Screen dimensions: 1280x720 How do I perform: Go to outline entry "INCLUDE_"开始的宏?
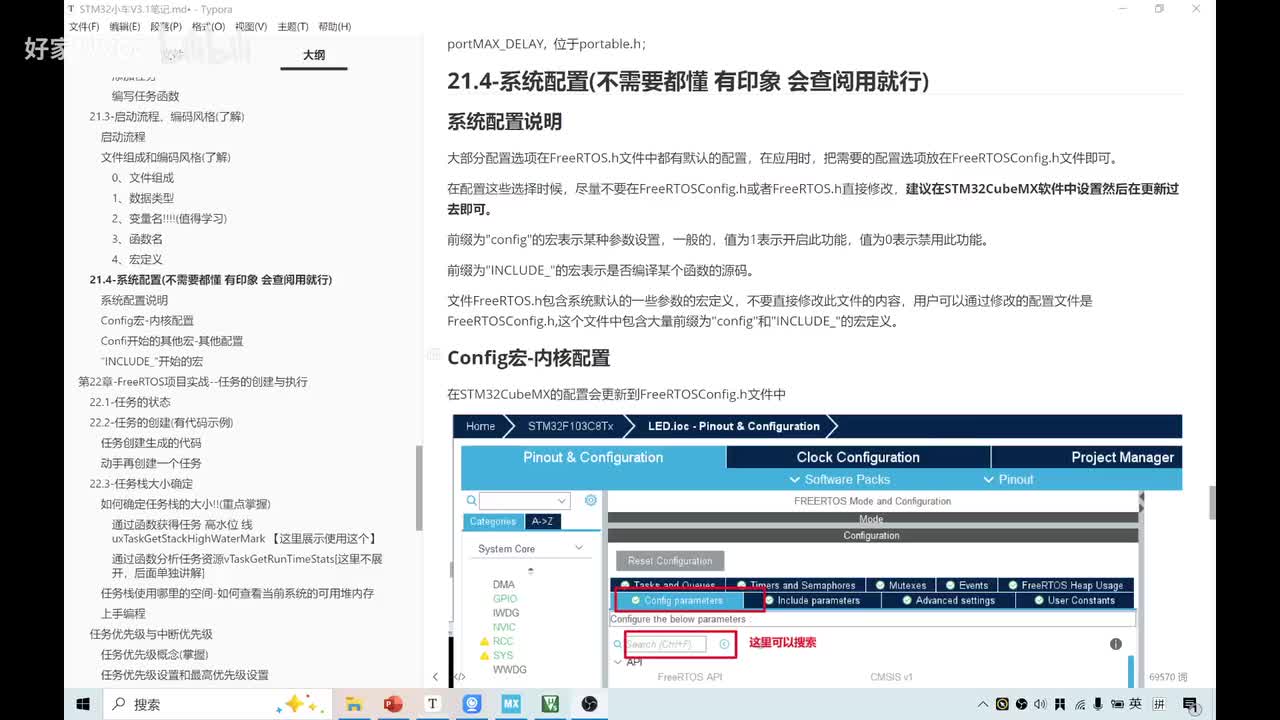click(x=151, y=361)
